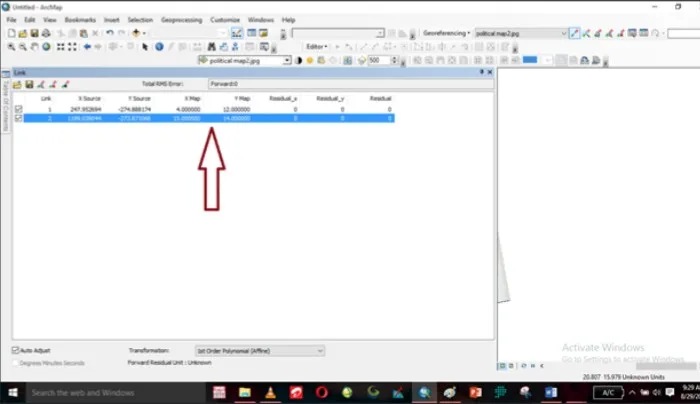
Task: Open Word from the taskbar
Action: click(551, 393)
